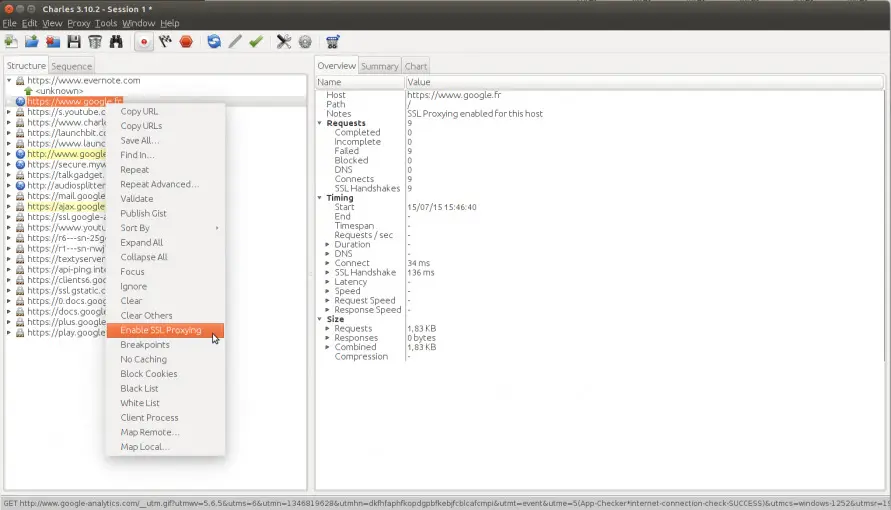Open the File menu

pyautogui.click(x=9, y=23)
